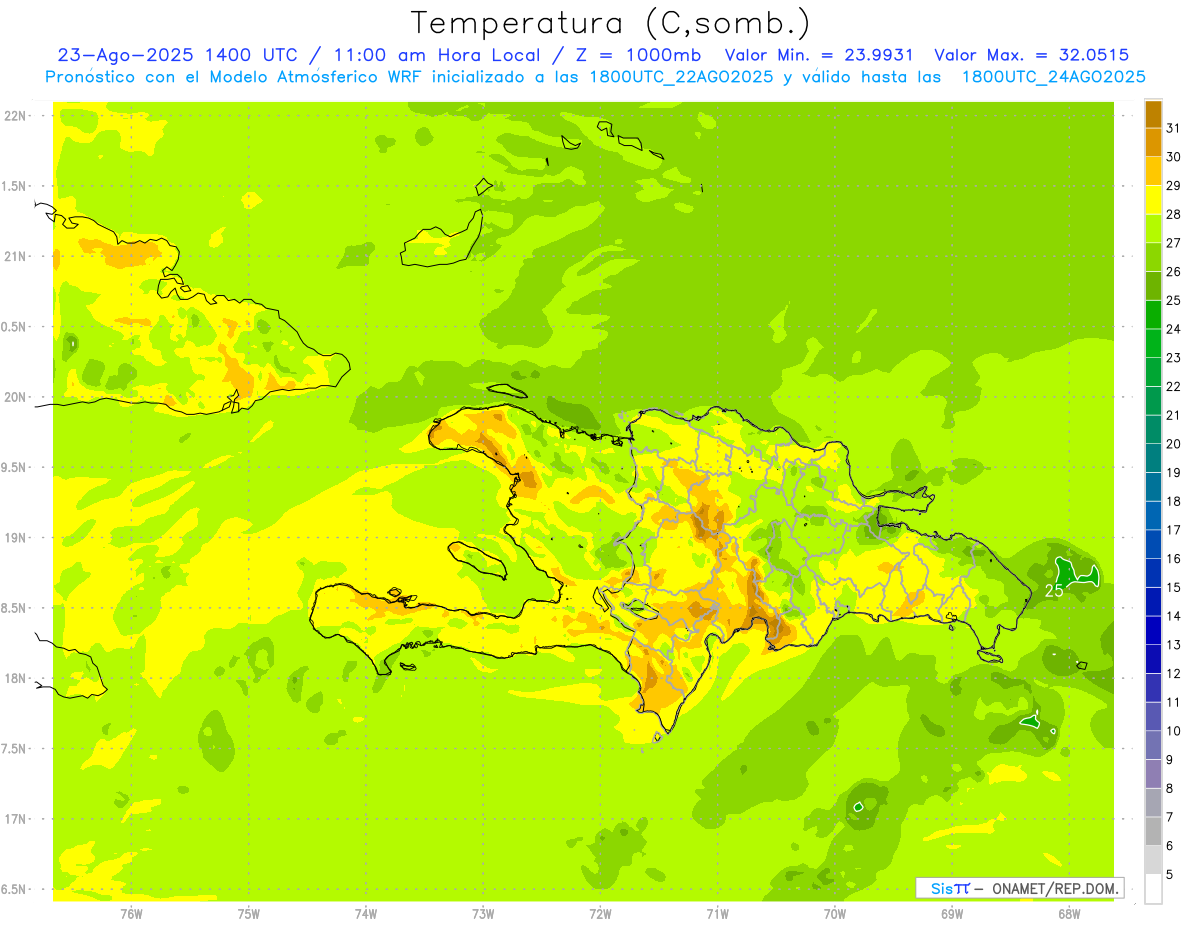Click the orange swatch between 30 and 31
The height and width of the screenshot is (927, 1200).
[x=1153, y=142]
